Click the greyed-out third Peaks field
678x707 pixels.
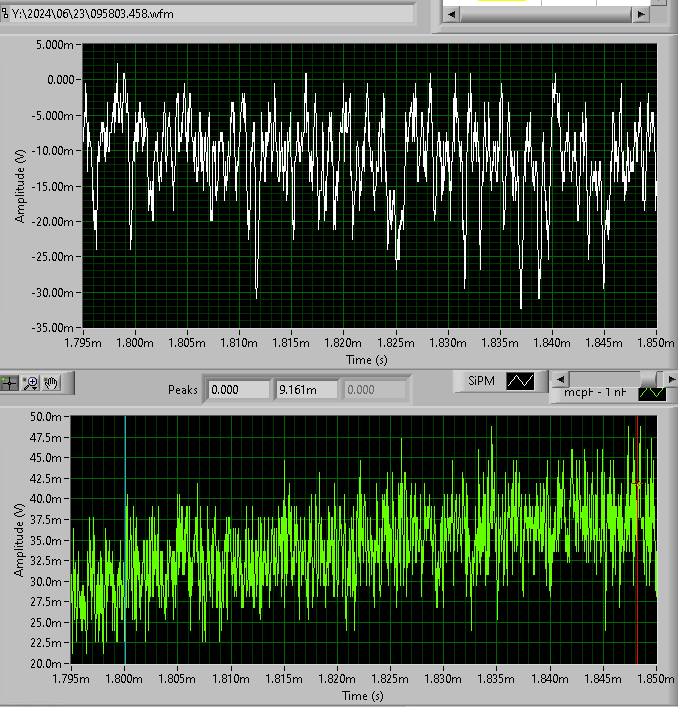pyautogui.click(x=374, y=389)
